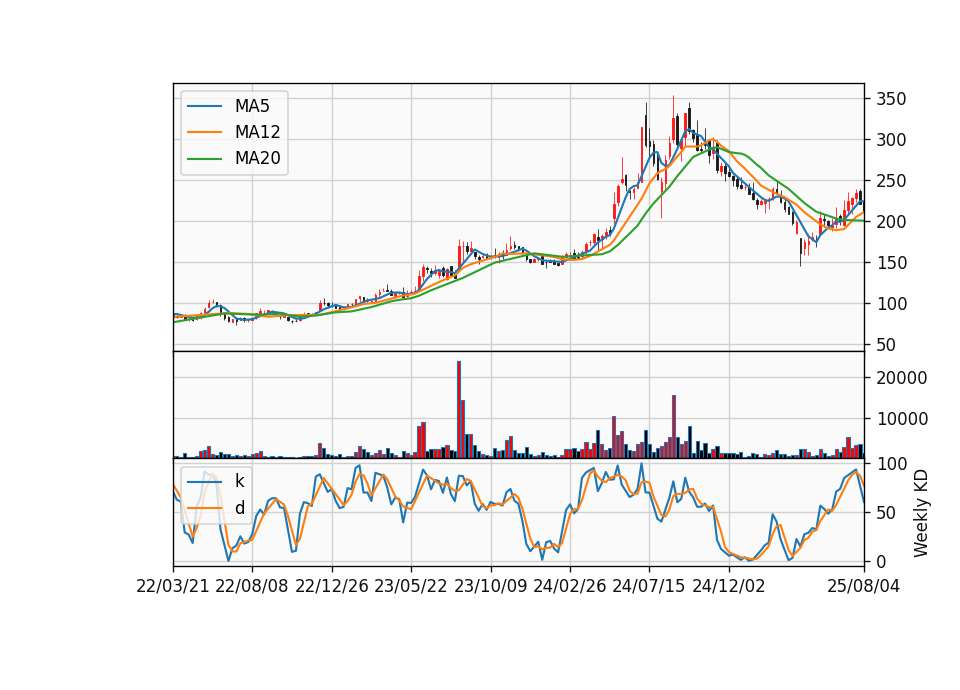The image size is (960, 690).
Task: Click the 24/07/15 date tick label
Action: coord(649,586)
